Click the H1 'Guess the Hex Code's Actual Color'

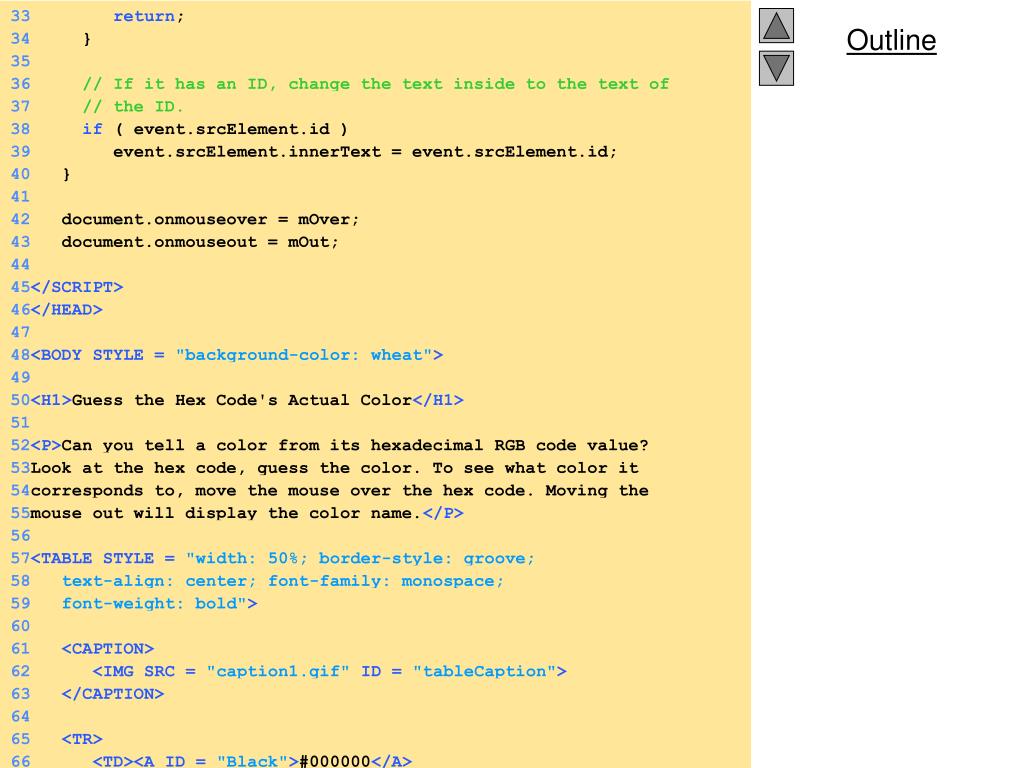coord(247,400)
